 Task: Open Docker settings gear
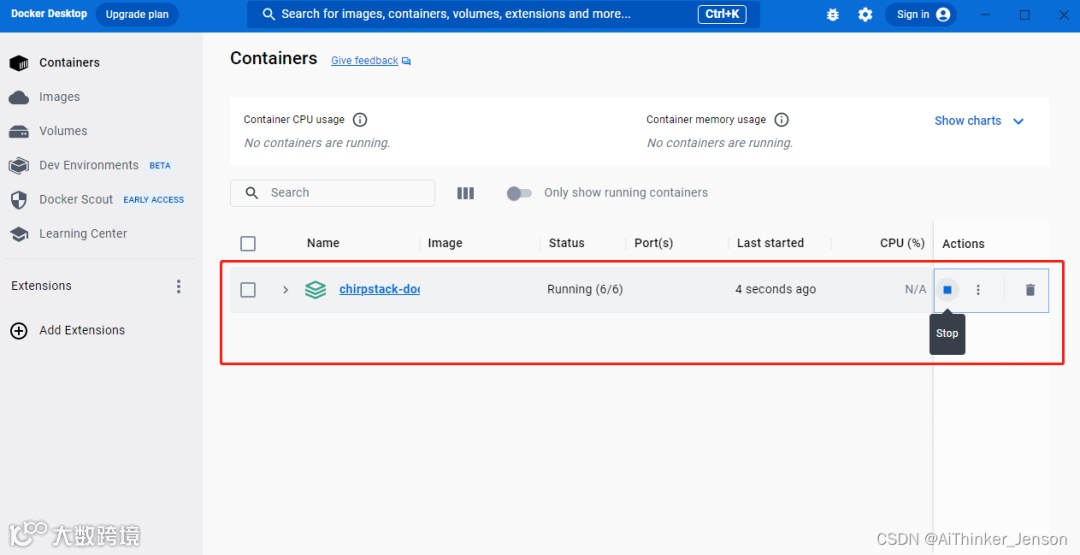pos(865,14)
